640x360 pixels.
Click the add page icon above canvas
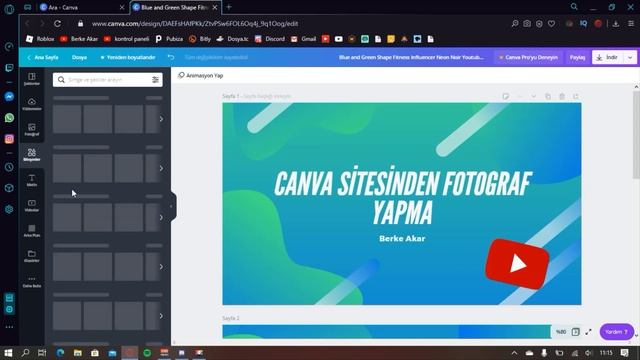coord(576,96)
